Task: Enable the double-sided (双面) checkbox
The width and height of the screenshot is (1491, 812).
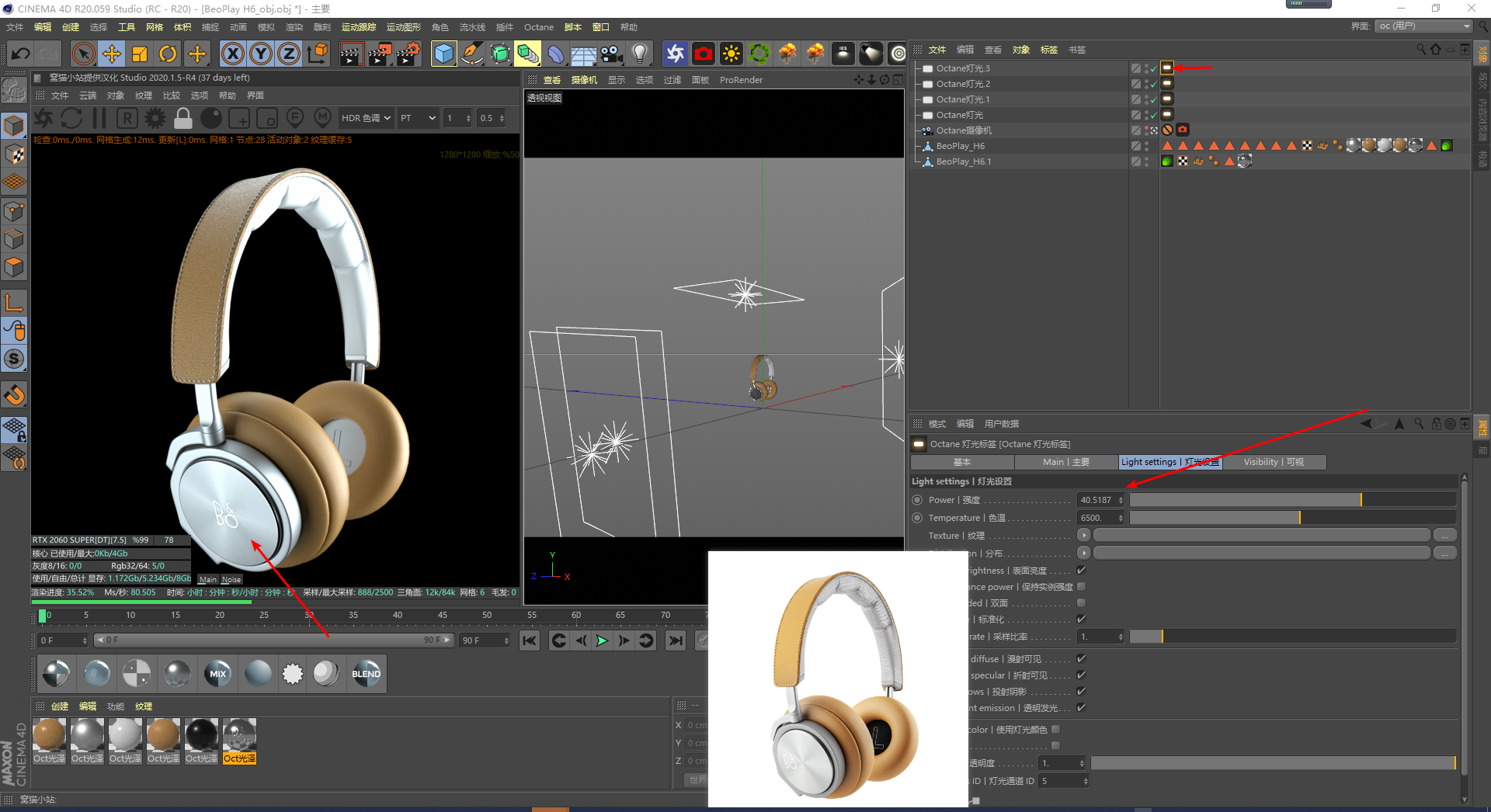Action: (x=1081, y=603)
